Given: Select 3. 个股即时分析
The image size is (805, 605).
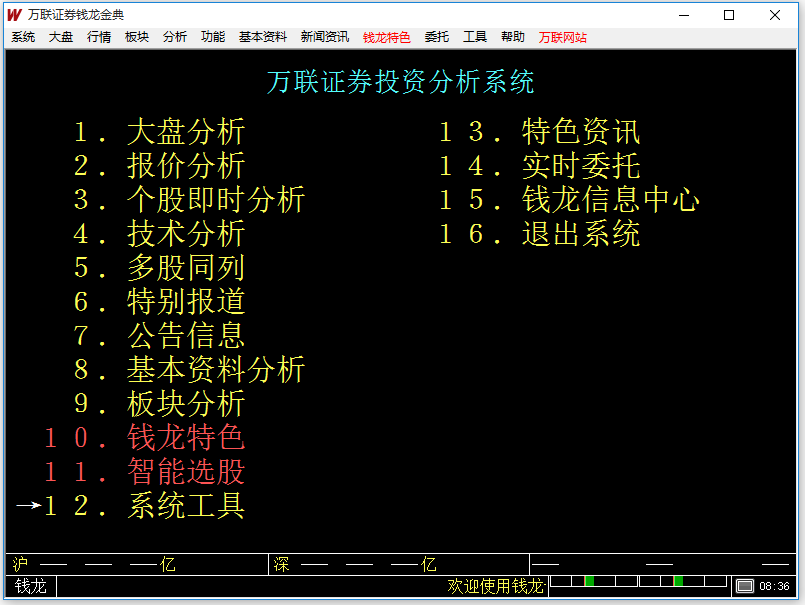Looking at the screenshot, I should pyautogui.click(x=189, y=200).
